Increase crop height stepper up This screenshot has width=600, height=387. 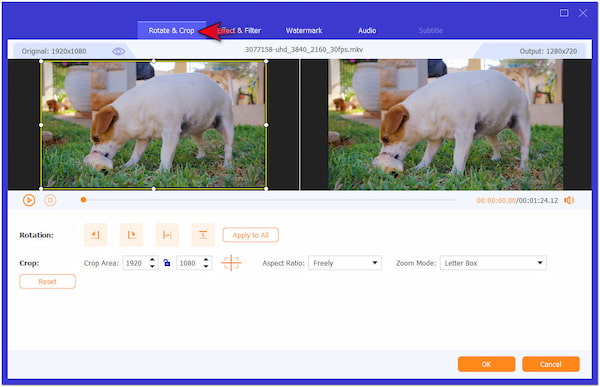coord(206,260)
